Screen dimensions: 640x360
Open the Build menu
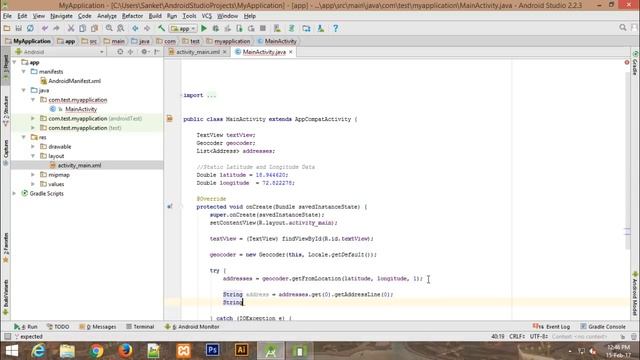tap(155, 16)
